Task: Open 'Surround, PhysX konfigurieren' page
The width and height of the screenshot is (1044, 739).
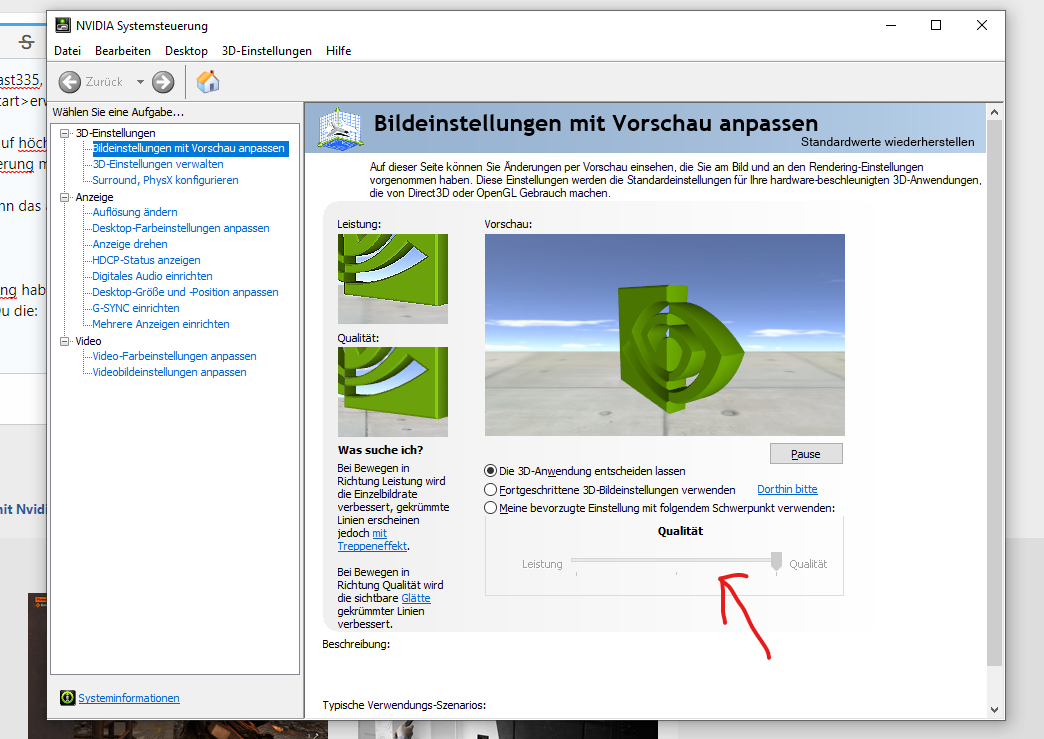Action: 165,180
